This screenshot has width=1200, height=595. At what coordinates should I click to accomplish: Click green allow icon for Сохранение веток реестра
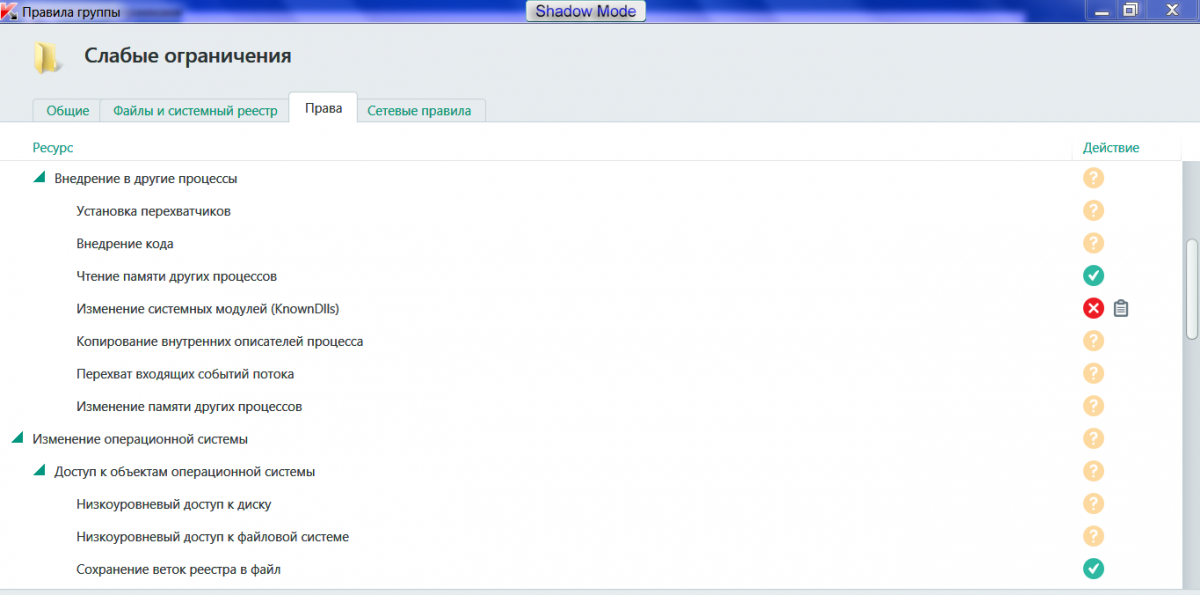click(1093, 569)
